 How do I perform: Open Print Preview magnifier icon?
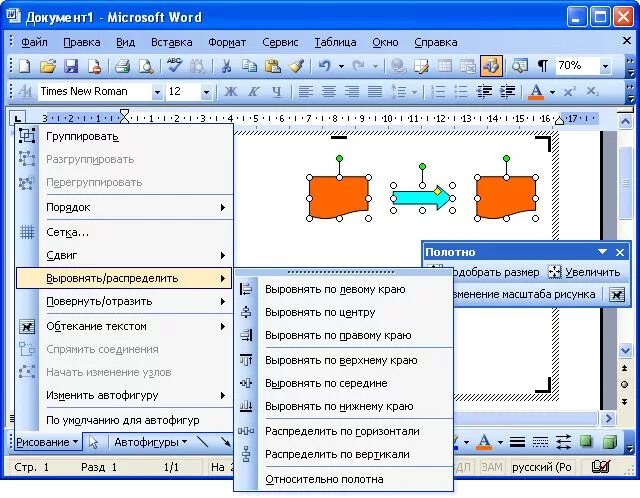point(146,66)
